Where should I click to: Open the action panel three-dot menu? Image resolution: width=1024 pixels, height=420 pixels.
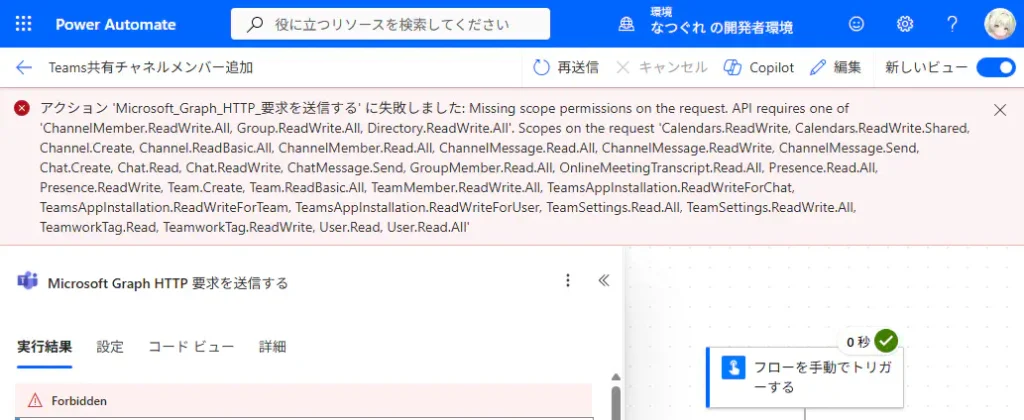click(568, 281)
